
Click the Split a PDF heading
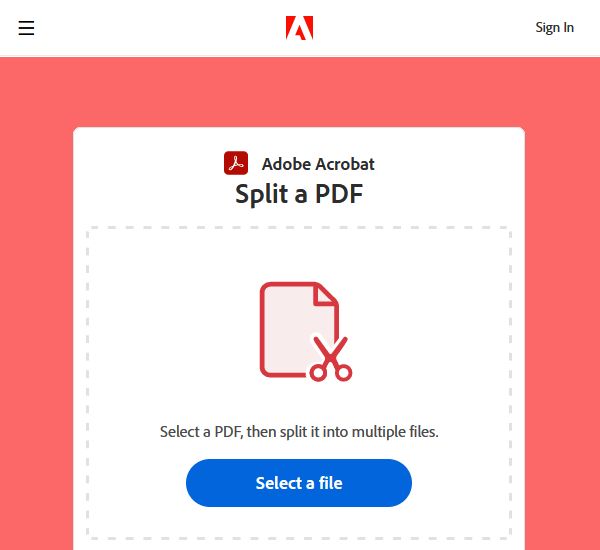pyautogui.click(x=299, y=194)
